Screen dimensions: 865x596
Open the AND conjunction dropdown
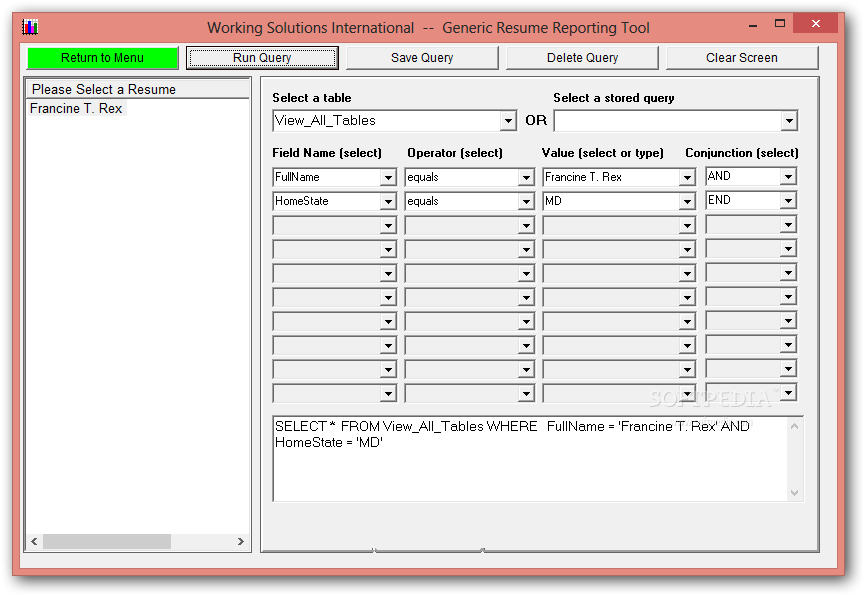pyautogui.click(x=788, y=177)
